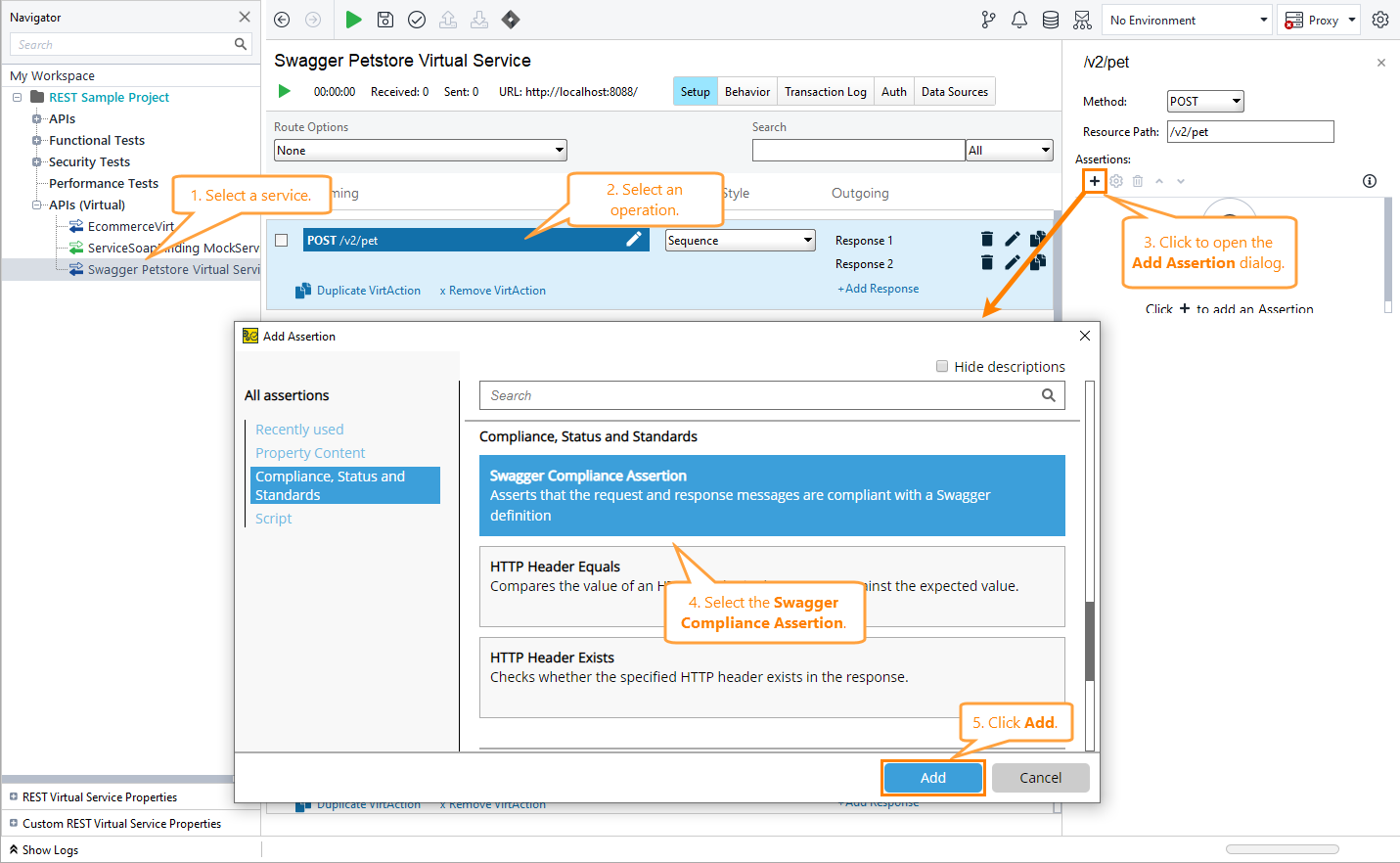
Task: Check the box next to POST /v2/pet
Action: click(x=281, y=239)
